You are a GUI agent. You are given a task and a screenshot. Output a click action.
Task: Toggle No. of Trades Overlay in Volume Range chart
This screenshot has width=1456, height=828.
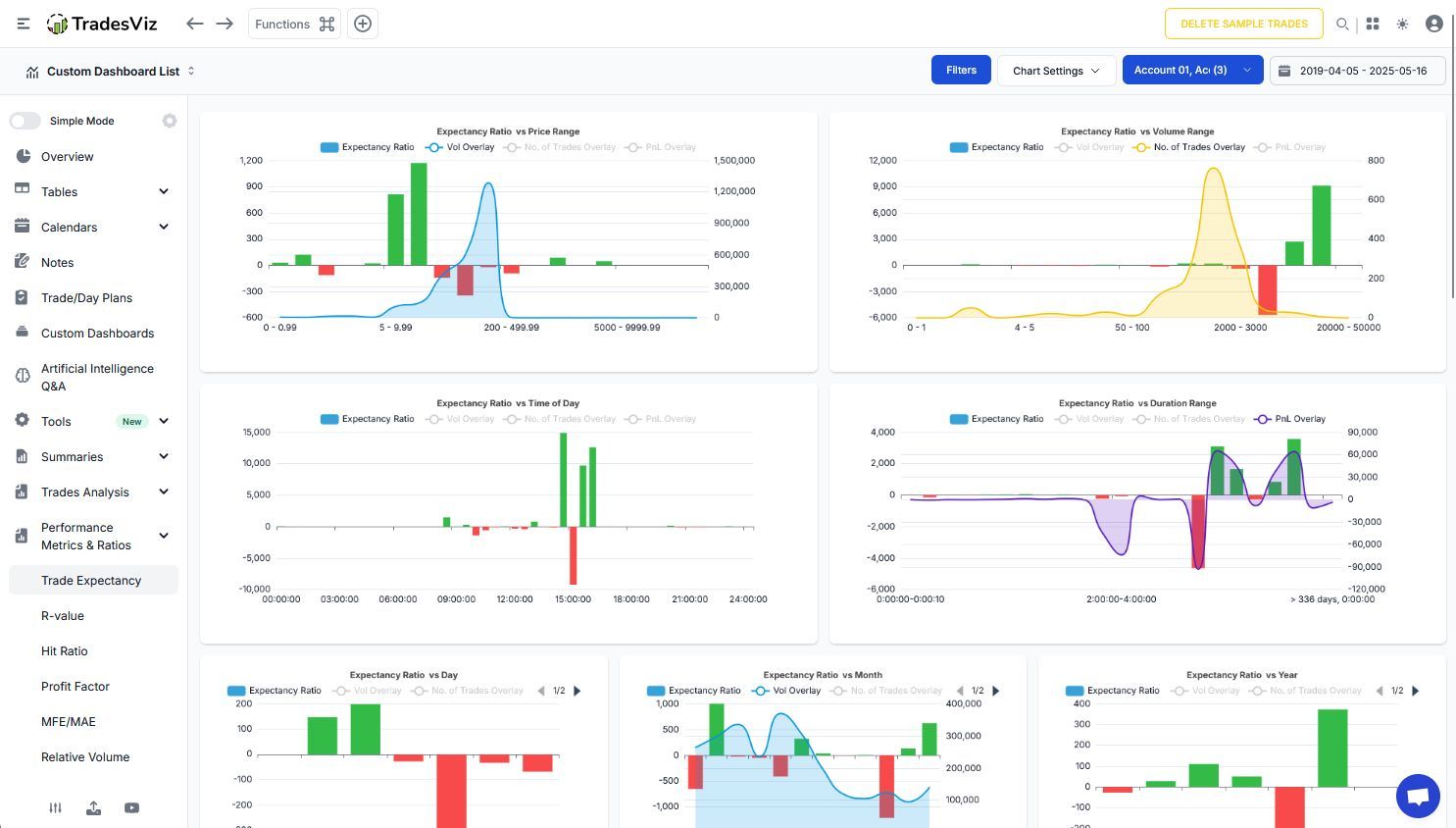(1188, 147)
